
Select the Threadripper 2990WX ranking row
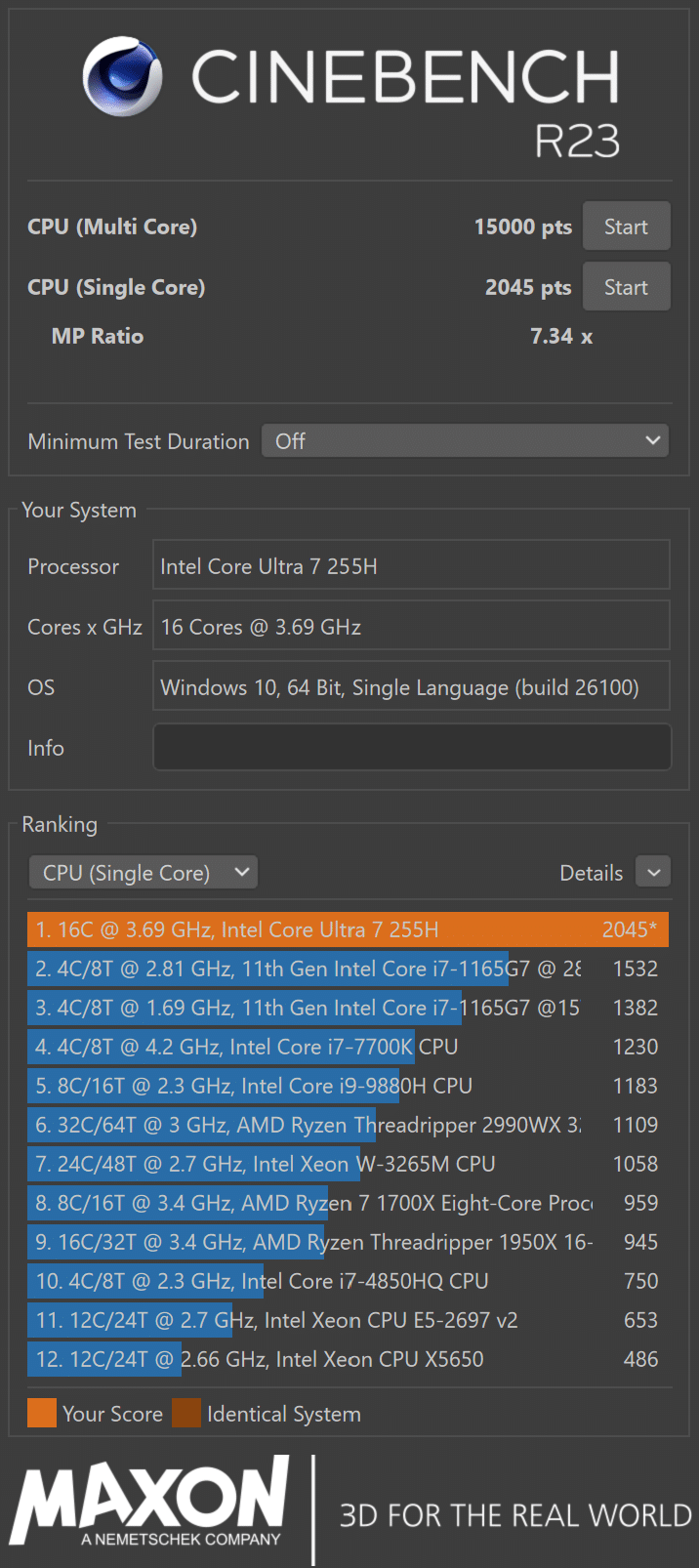pos(348,1125)
